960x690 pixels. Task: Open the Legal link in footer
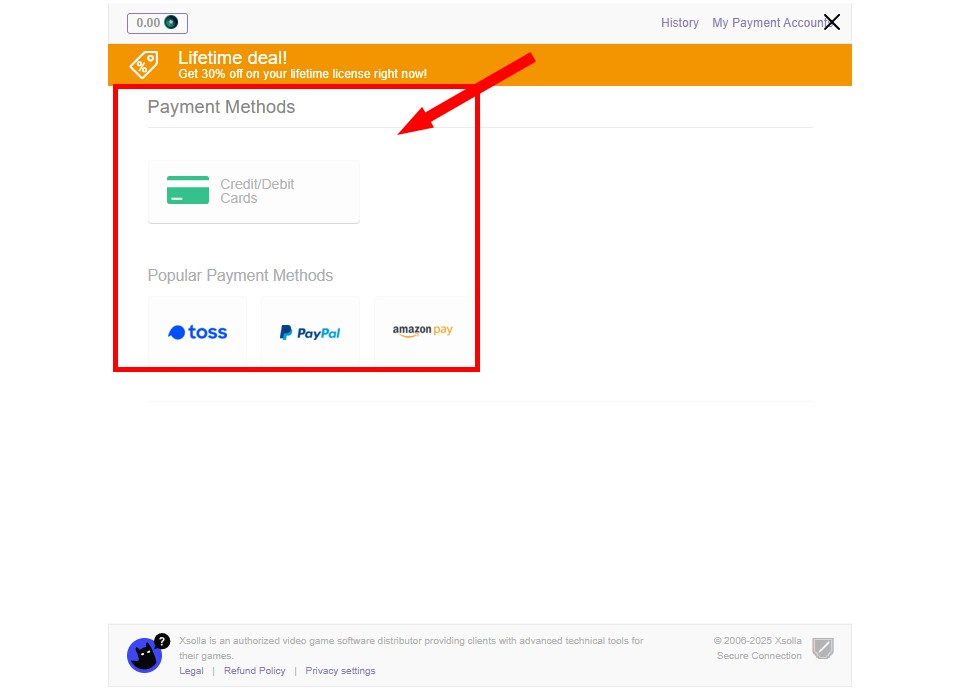(191, 671)
